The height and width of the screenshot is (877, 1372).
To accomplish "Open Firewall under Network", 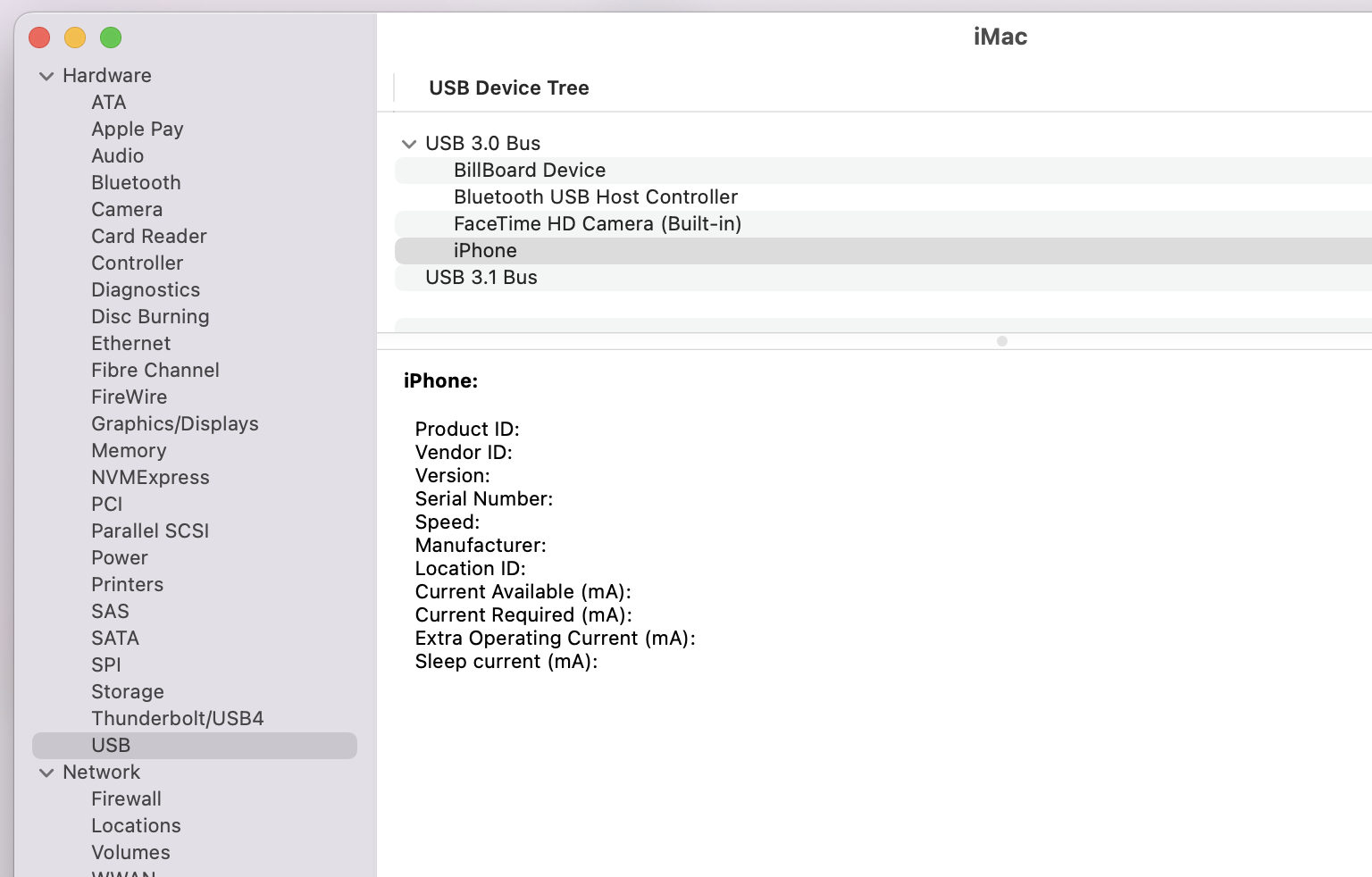I will [x=126, y=799].
